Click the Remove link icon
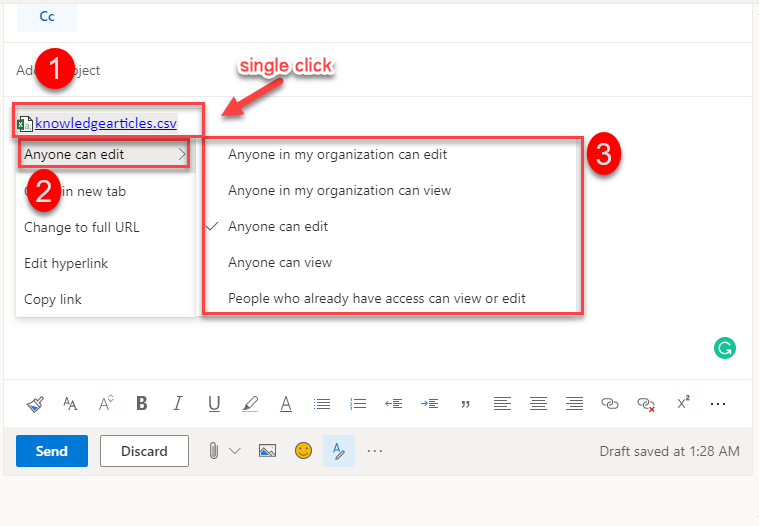 click(646, 404)
